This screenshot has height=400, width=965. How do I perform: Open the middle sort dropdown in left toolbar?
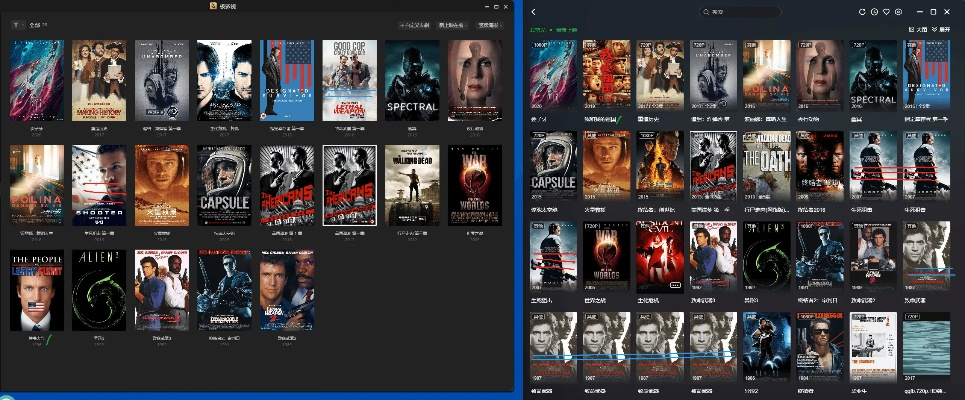(451, 24)
